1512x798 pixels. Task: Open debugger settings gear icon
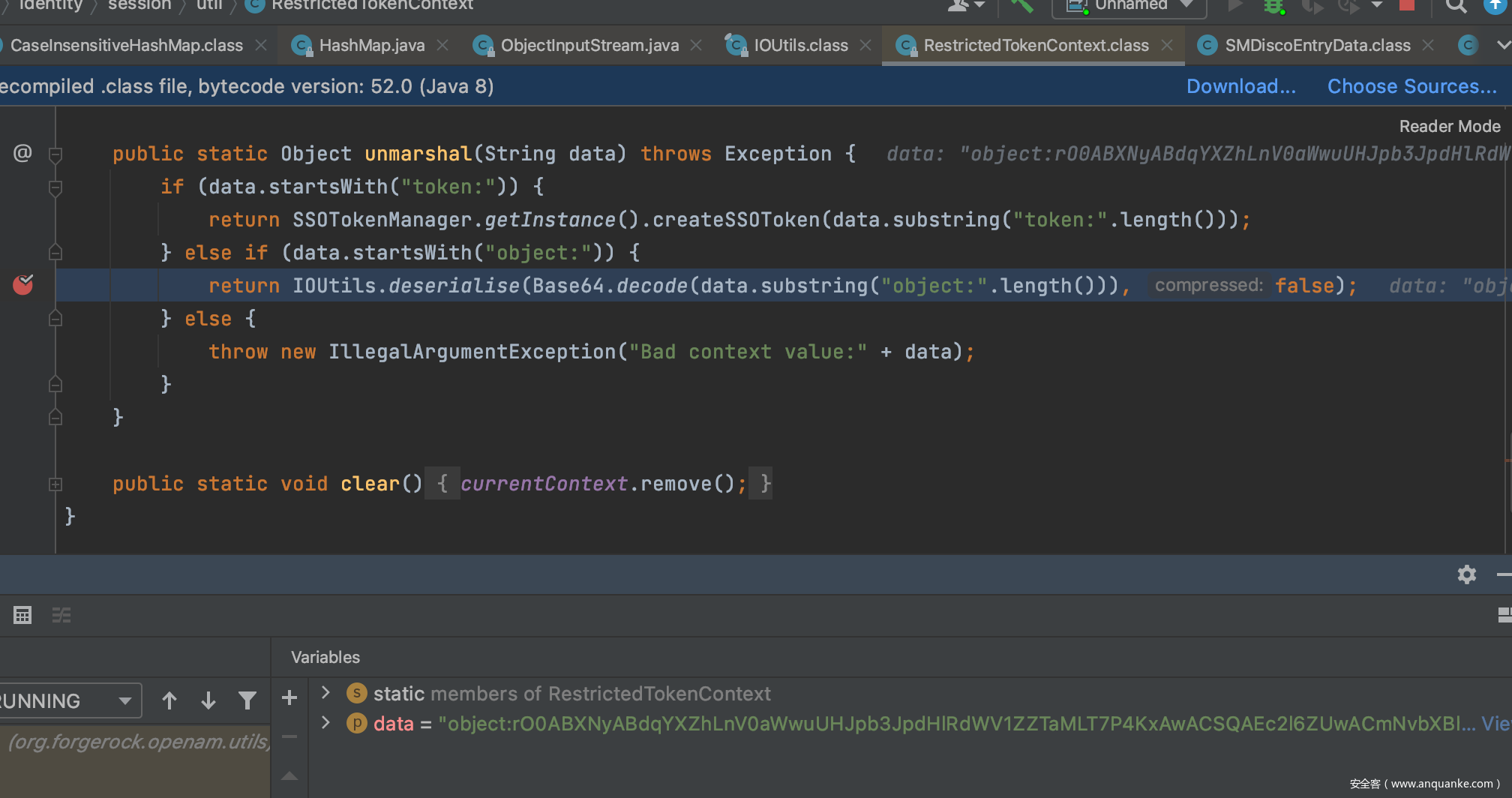tap(1466, 574)
